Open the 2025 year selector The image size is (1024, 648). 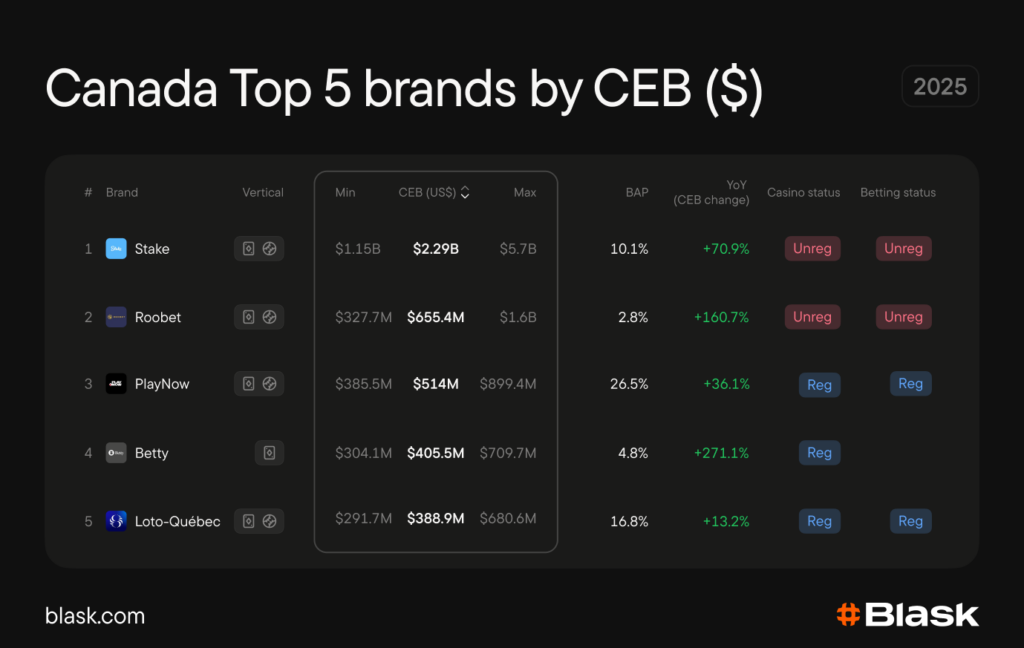[x=939, y=86]
